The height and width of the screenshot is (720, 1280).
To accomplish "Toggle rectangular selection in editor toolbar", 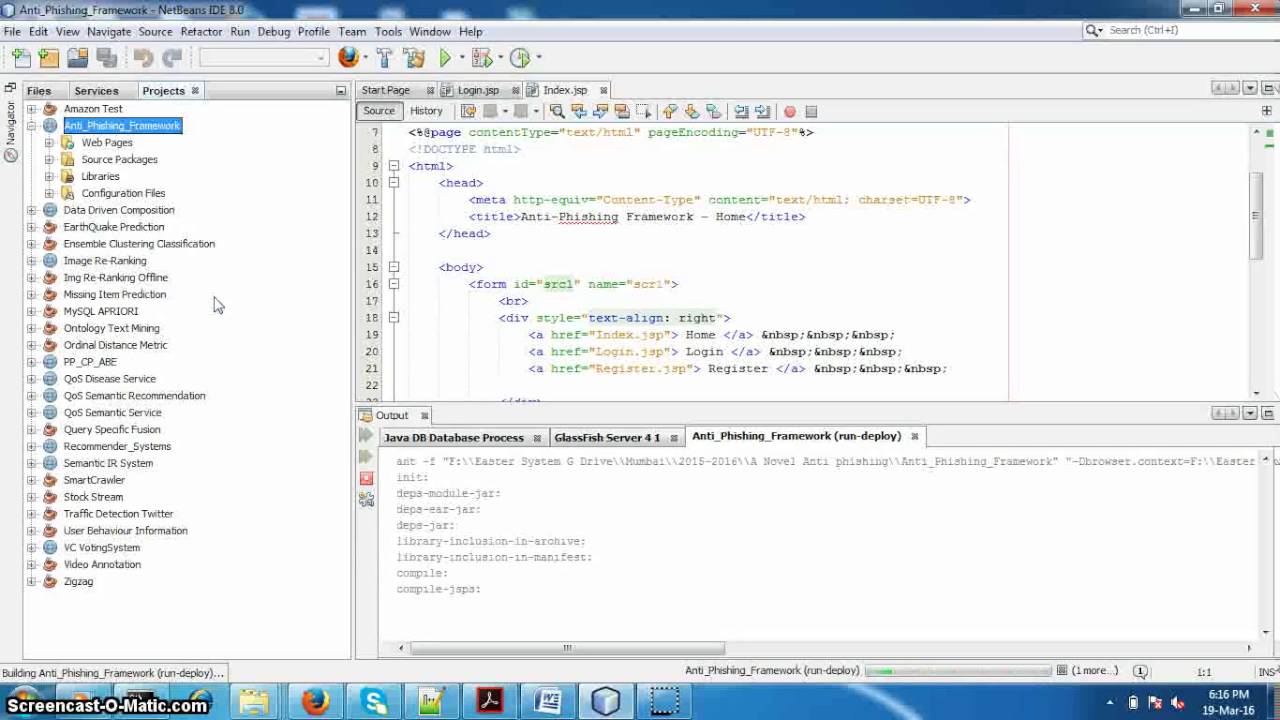I will coord(643,111).
